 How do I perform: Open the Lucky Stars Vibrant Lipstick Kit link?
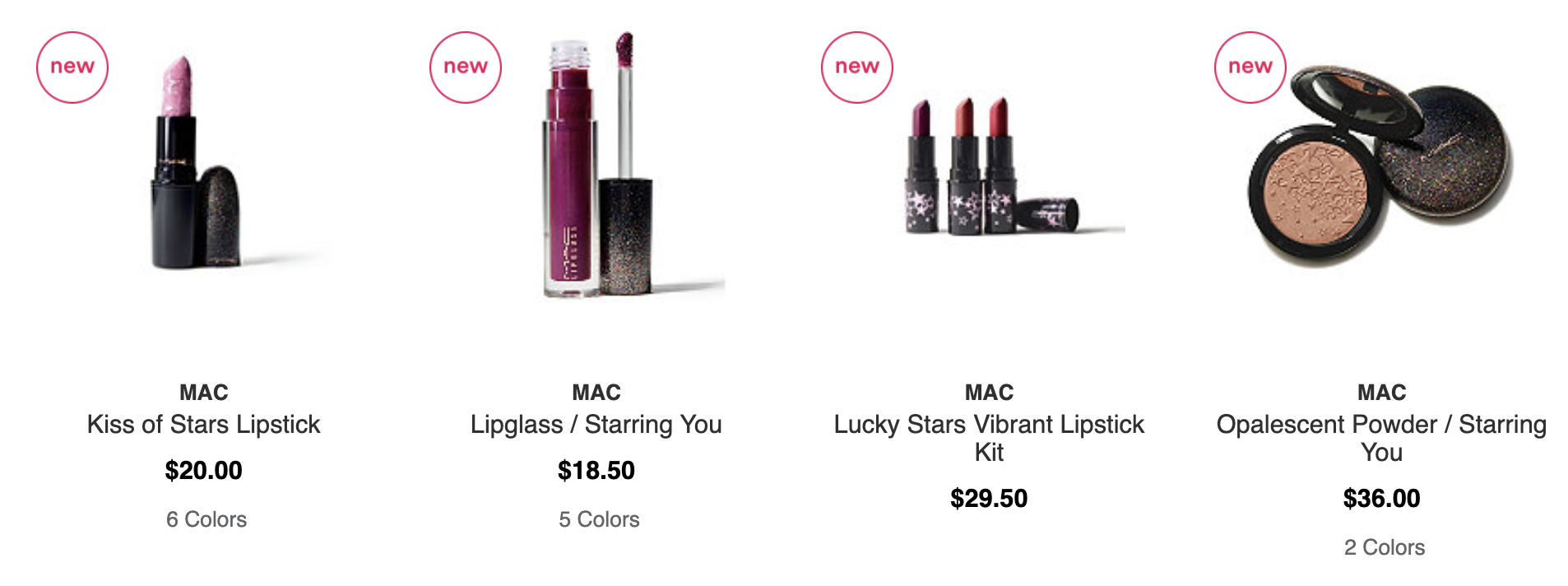point(989,438)
